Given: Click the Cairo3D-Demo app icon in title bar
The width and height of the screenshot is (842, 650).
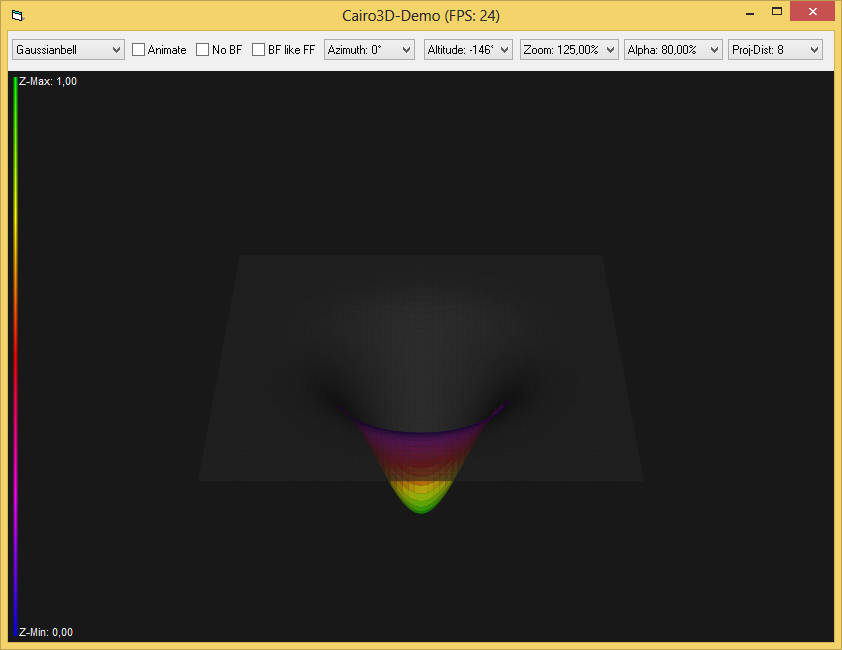Looking at the screenshot, I should click(17, 16).
